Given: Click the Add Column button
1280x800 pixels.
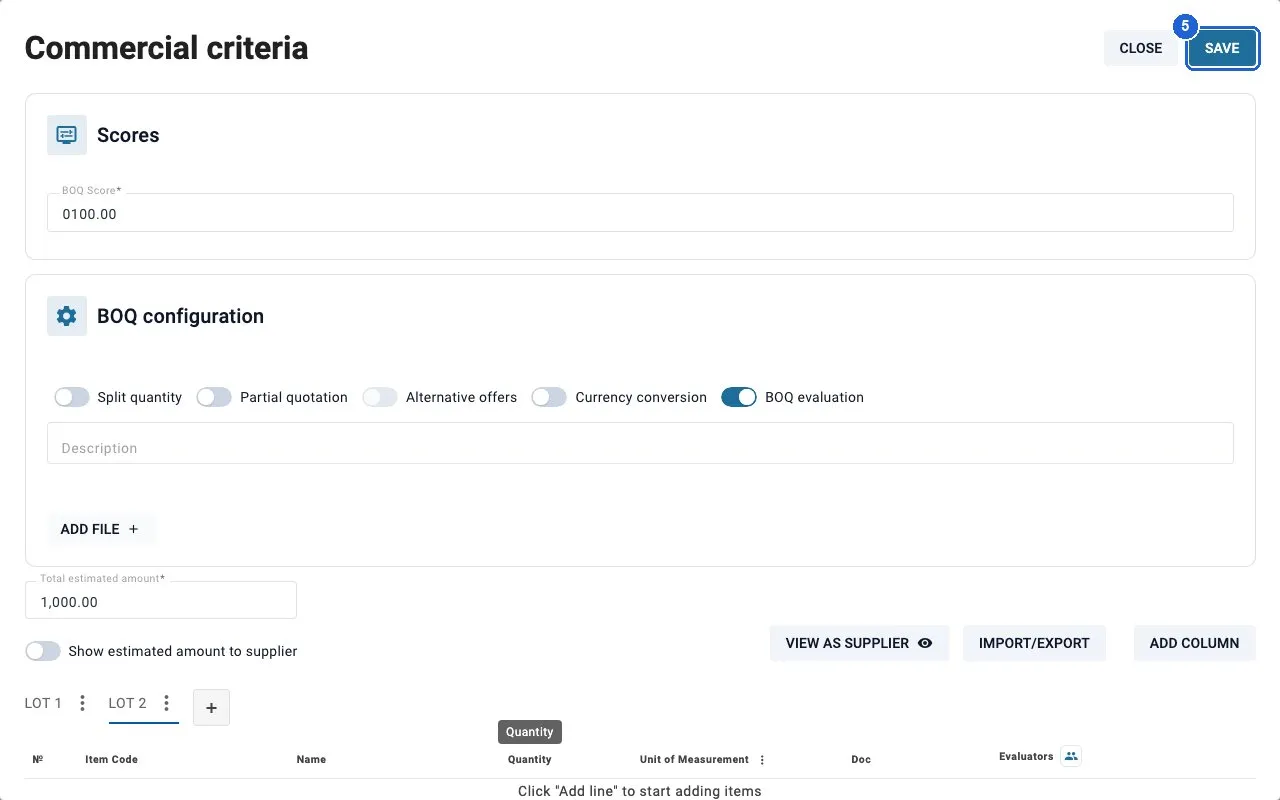Looking at the screenshot, I should coord(1194,643).
